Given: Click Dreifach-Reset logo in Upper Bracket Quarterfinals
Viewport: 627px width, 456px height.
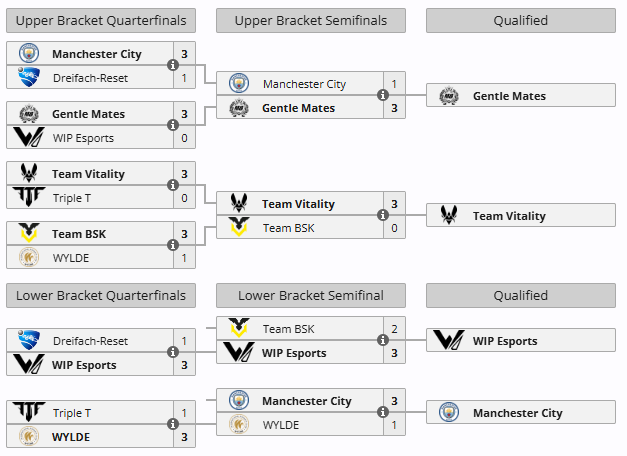Looking at the screenshot, I should (x=28, y=78).
